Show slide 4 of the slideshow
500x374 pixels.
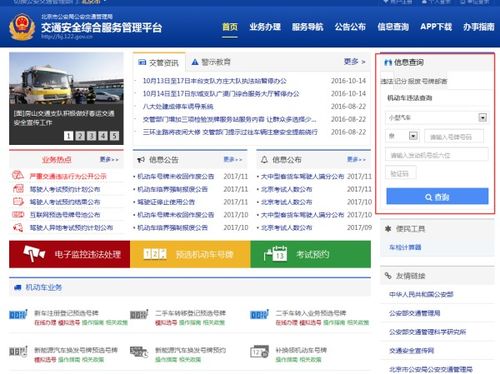[103, 136]
